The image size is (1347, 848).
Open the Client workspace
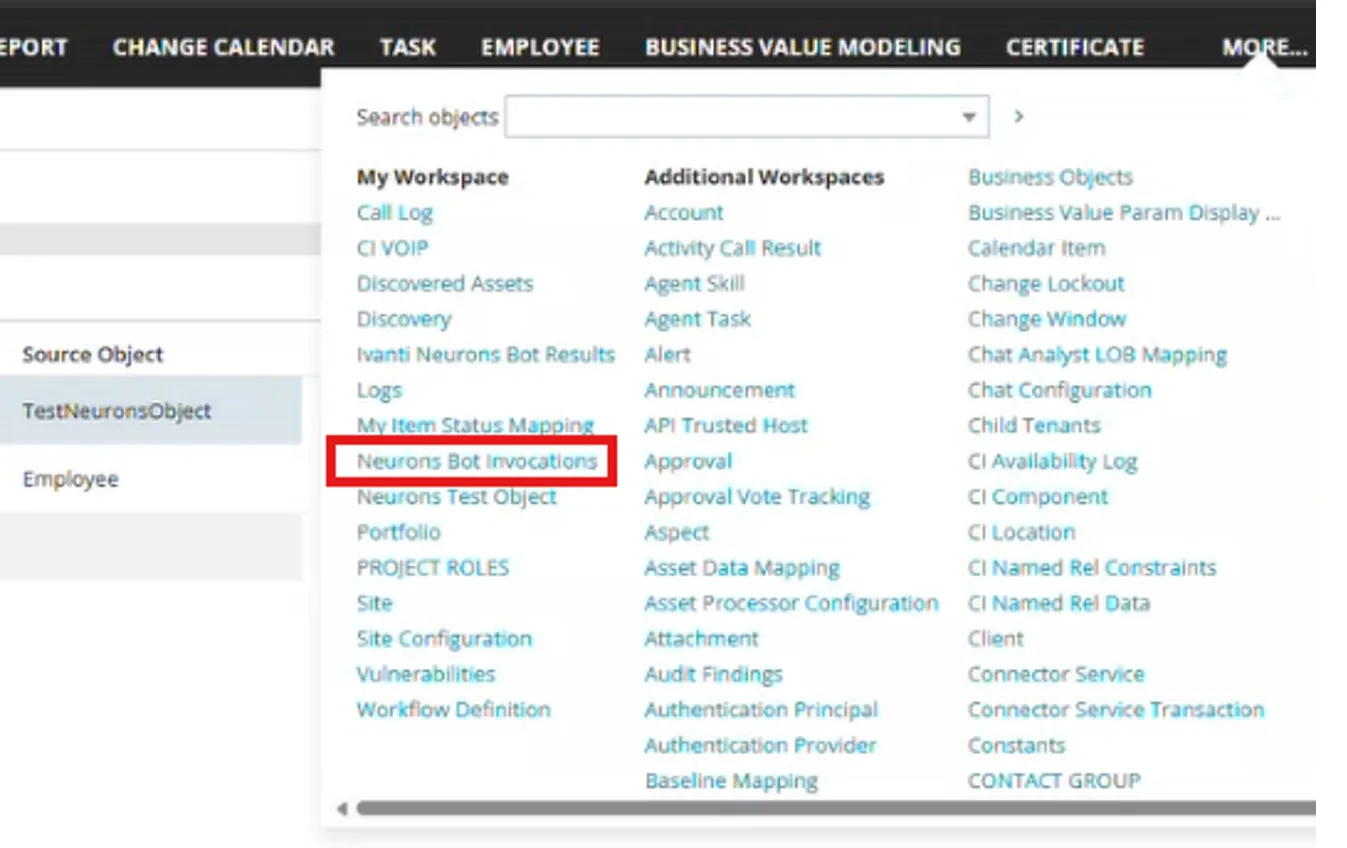click(x=995, y=638)
